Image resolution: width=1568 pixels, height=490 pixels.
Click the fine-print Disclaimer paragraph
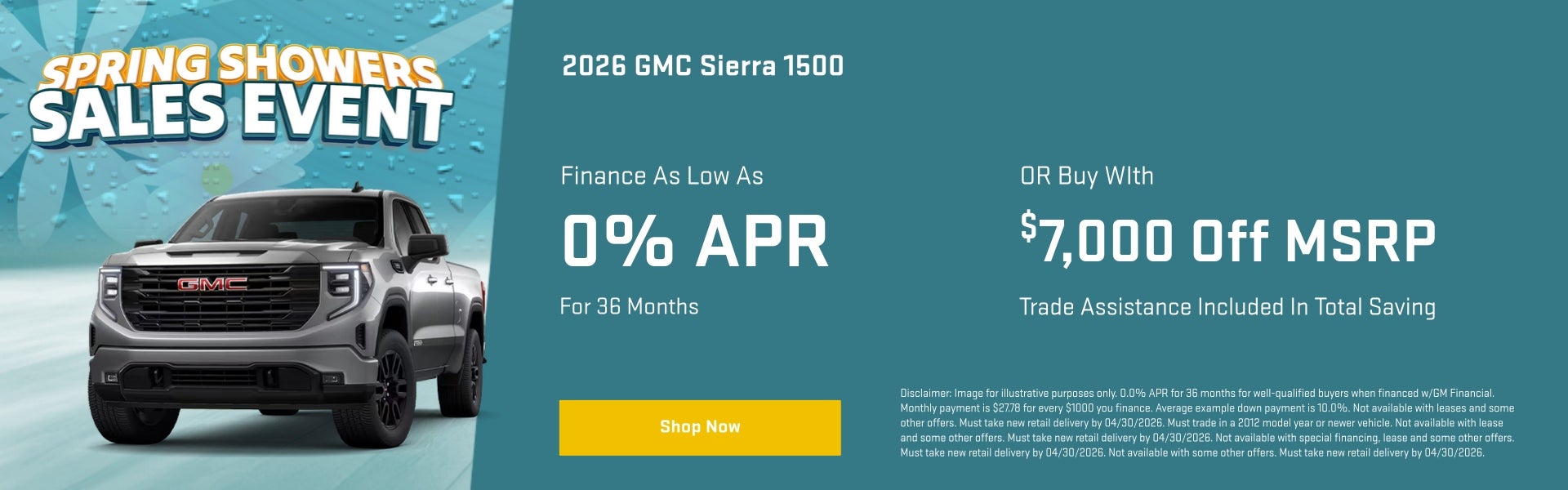click(1207, 423)
